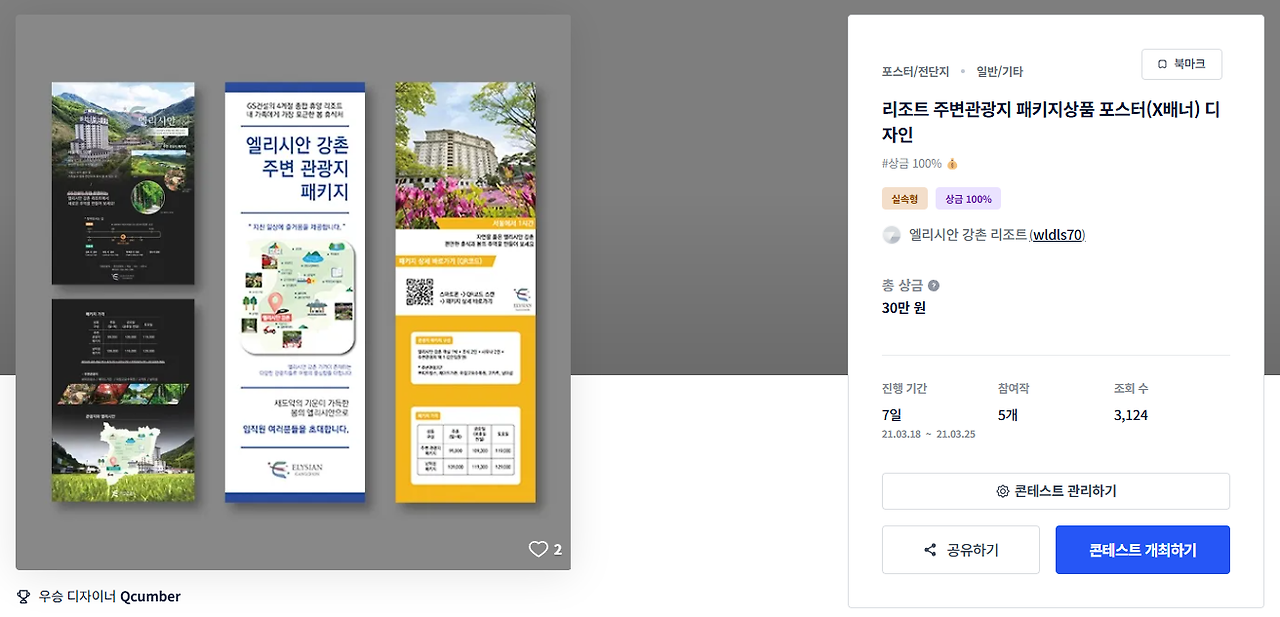Click the bookmark 북마크 button
This screenshot has width=1280, height=617.
(1181, 64)
